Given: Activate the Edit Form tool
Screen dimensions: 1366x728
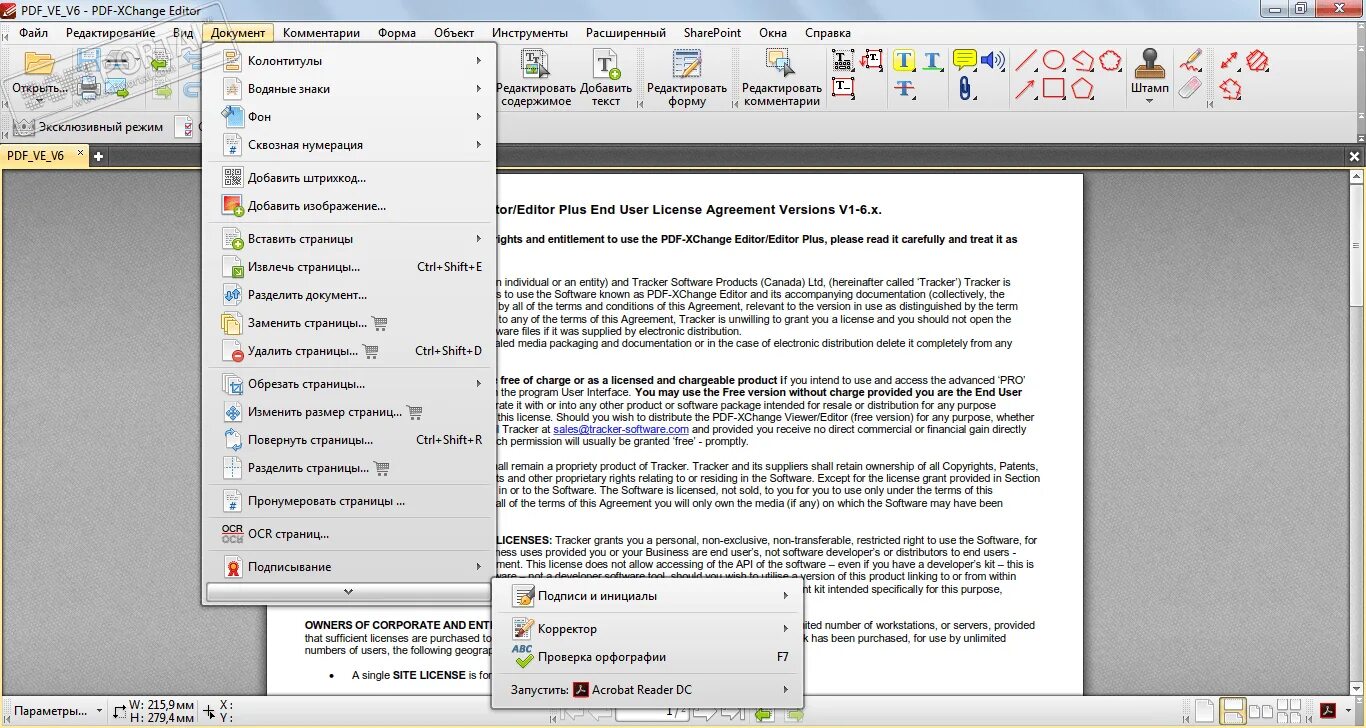Looking at the screenshot, I should [x=687, y=78].
